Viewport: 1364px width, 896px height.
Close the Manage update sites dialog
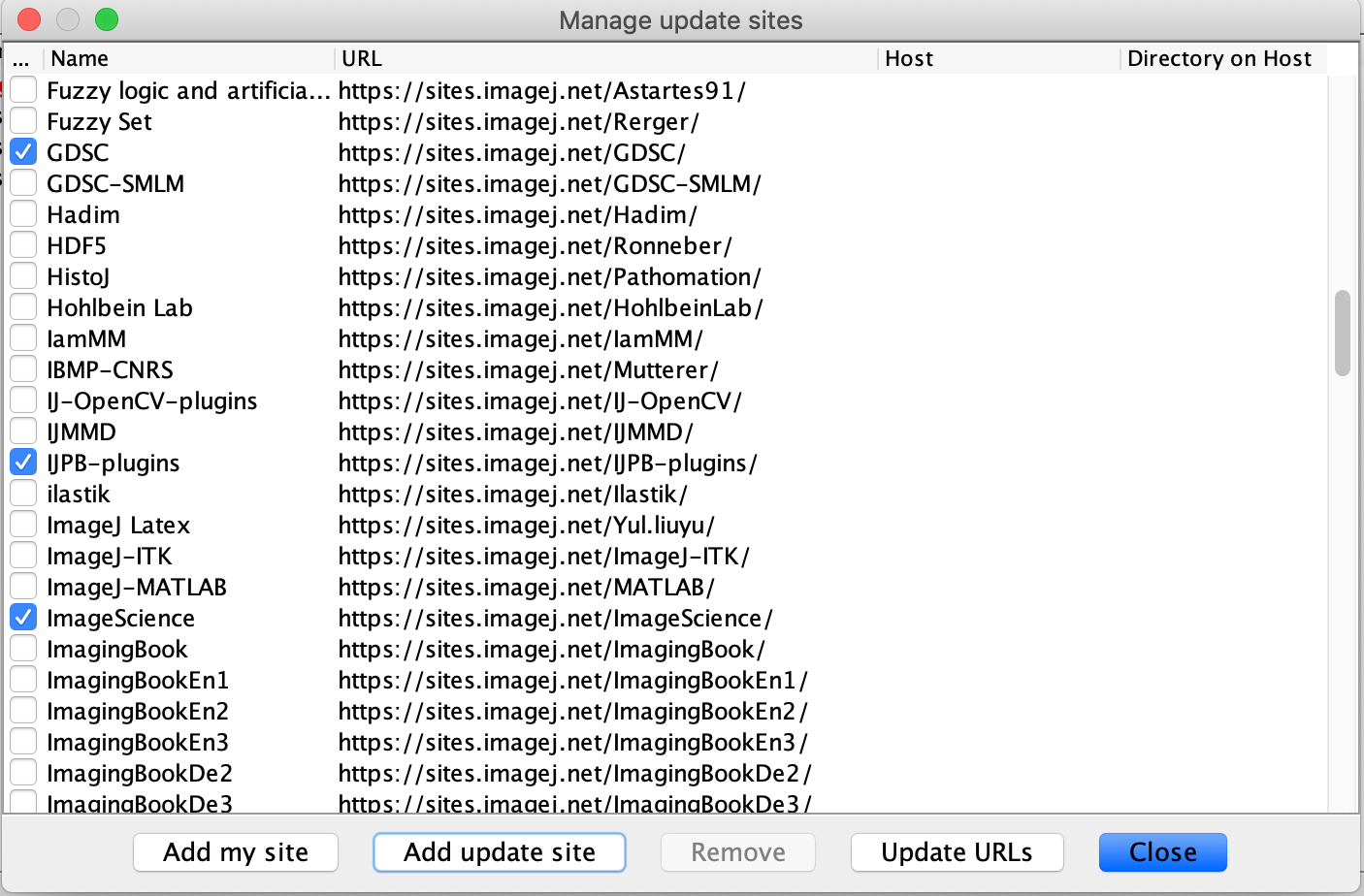[x=1163, y=852]
